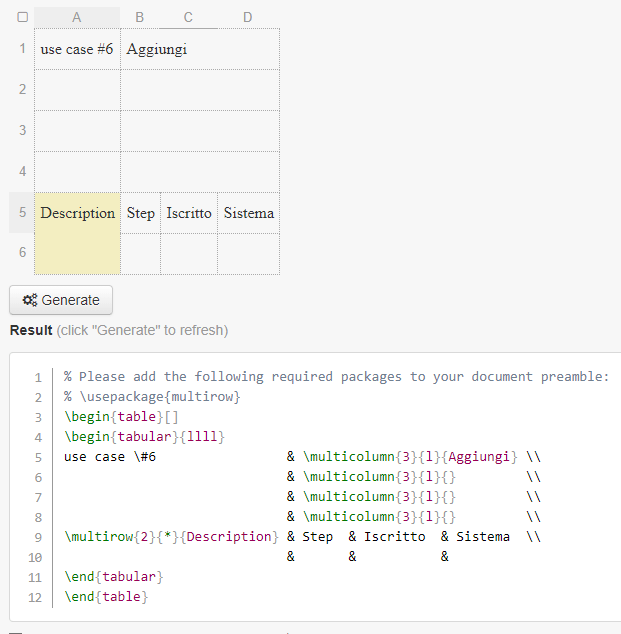Select column header B

(139, 17)
